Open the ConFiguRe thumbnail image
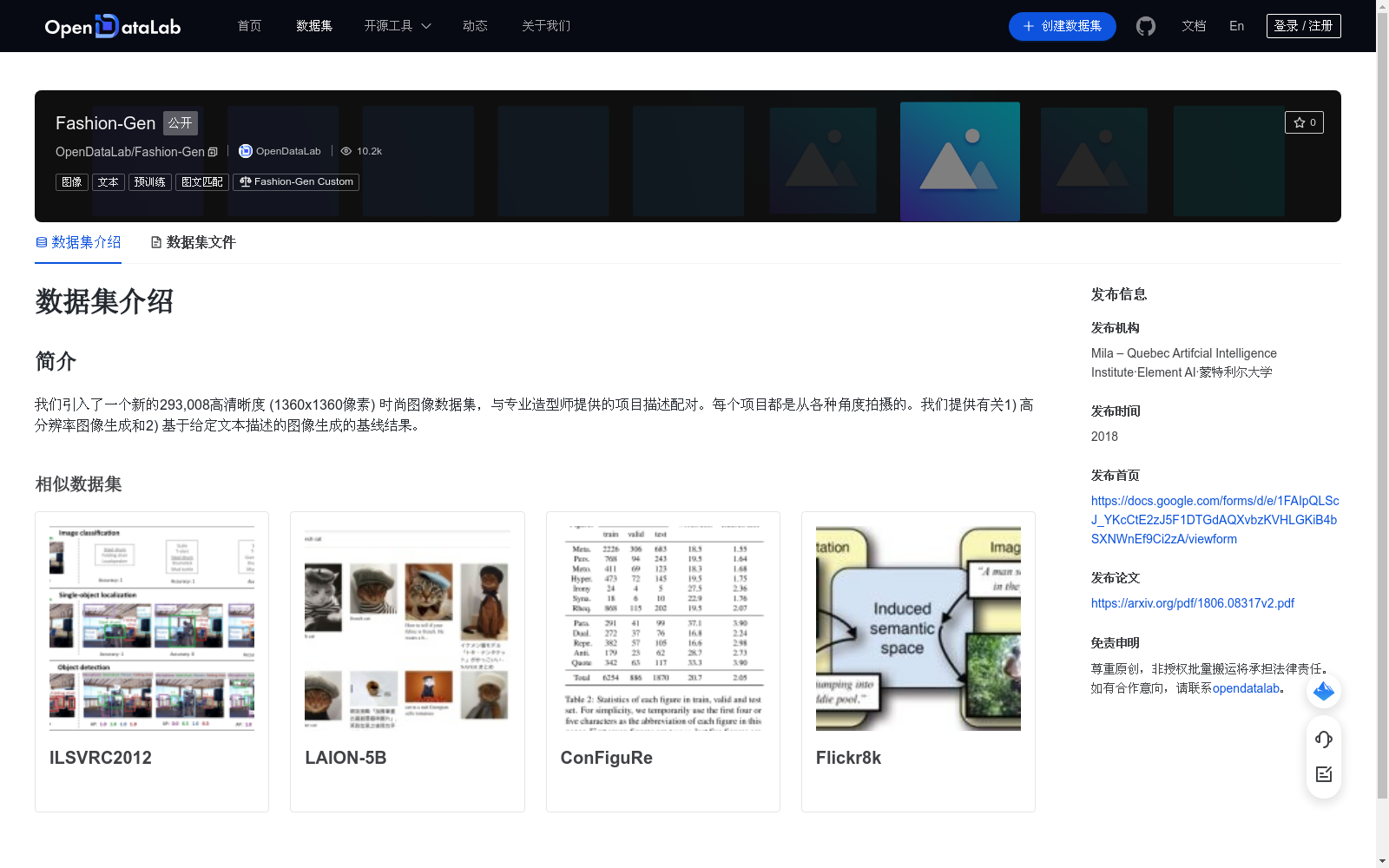 663,628
